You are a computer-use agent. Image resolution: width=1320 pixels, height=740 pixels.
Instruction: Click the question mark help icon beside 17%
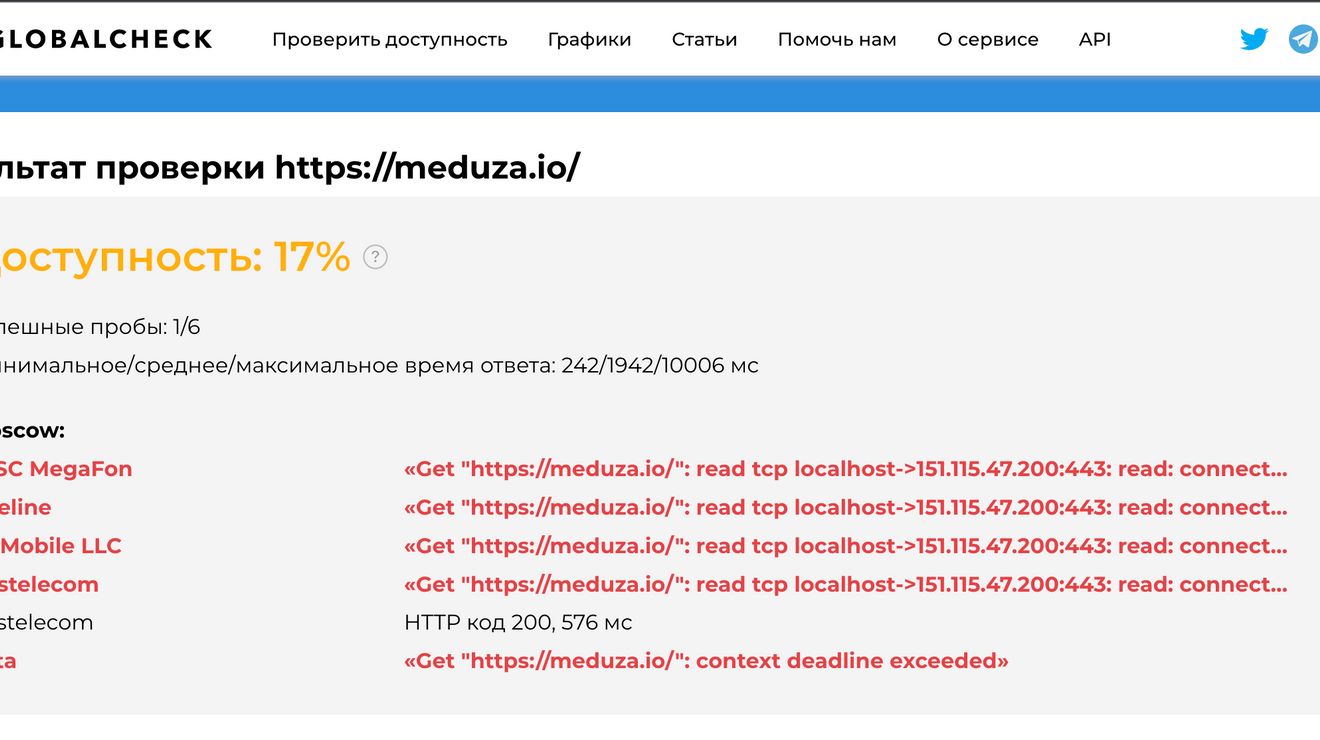pos(375,257)
